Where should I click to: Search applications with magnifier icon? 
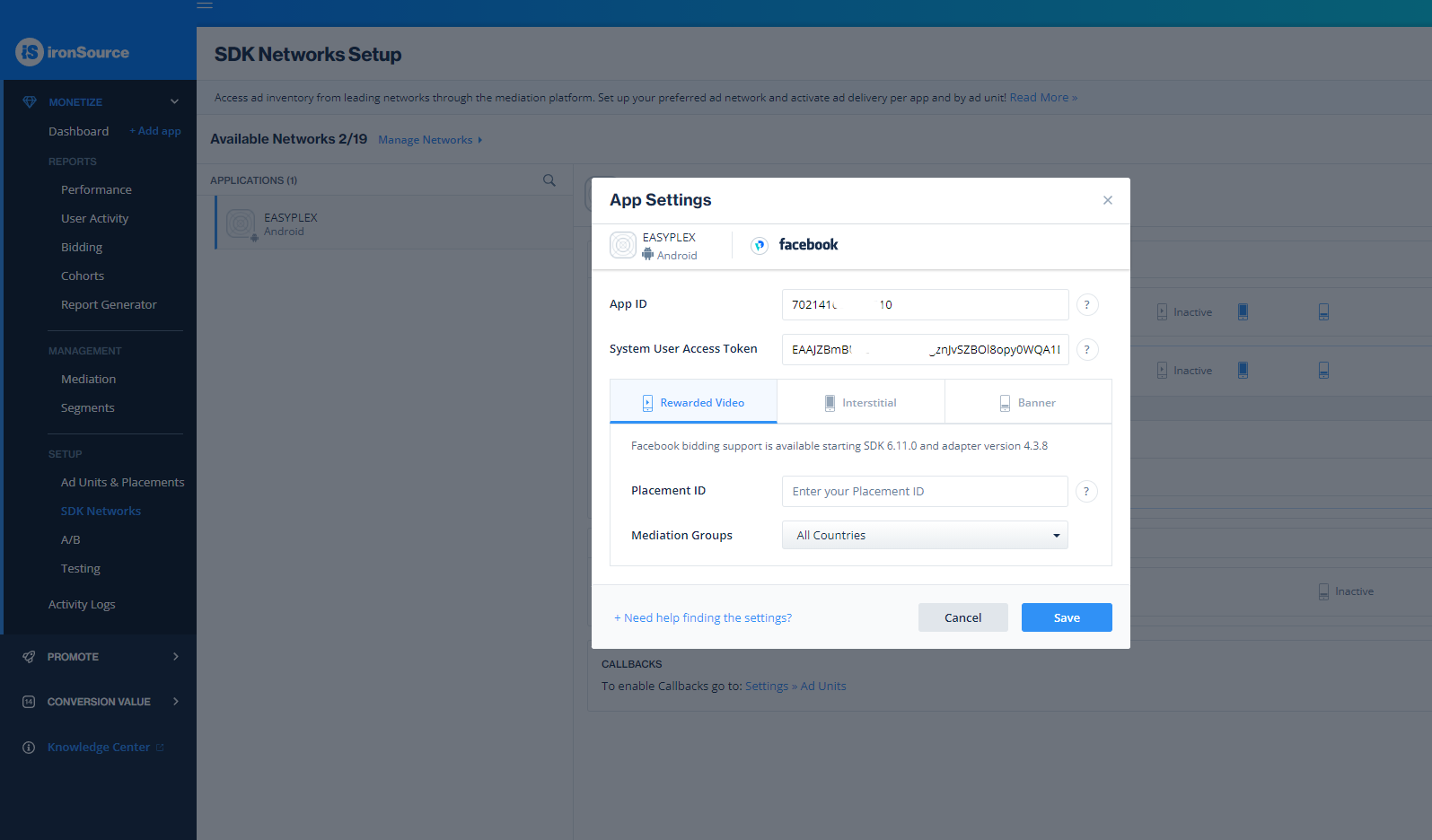549,180
